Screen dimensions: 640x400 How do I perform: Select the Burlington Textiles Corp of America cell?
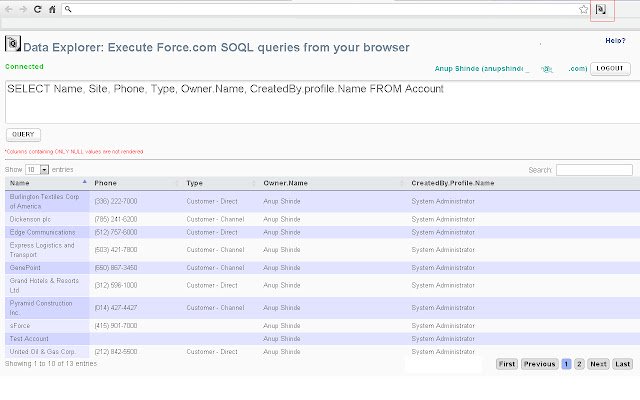coord(47,202)
